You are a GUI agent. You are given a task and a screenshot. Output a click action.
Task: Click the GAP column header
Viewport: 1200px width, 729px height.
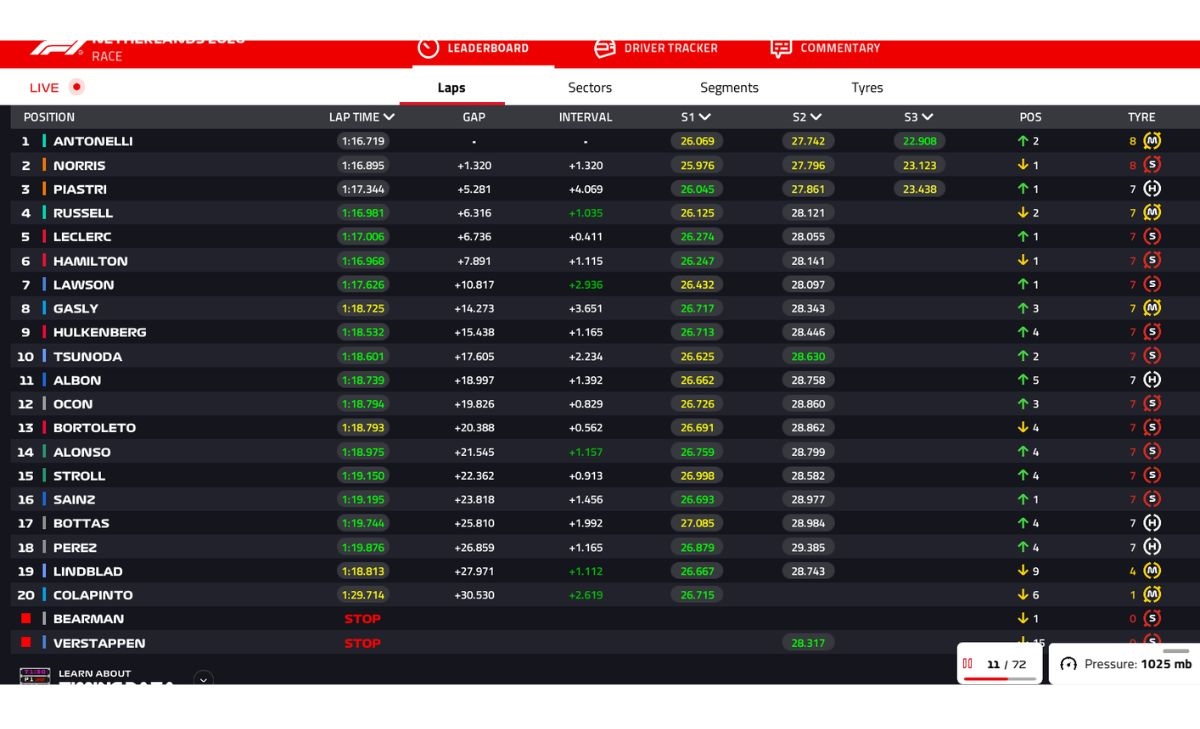coord(474,117)
